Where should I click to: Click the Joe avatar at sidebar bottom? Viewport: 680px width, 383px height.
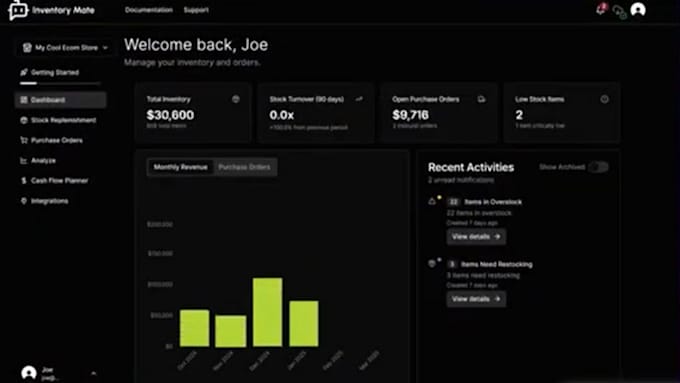pos(29,373)
